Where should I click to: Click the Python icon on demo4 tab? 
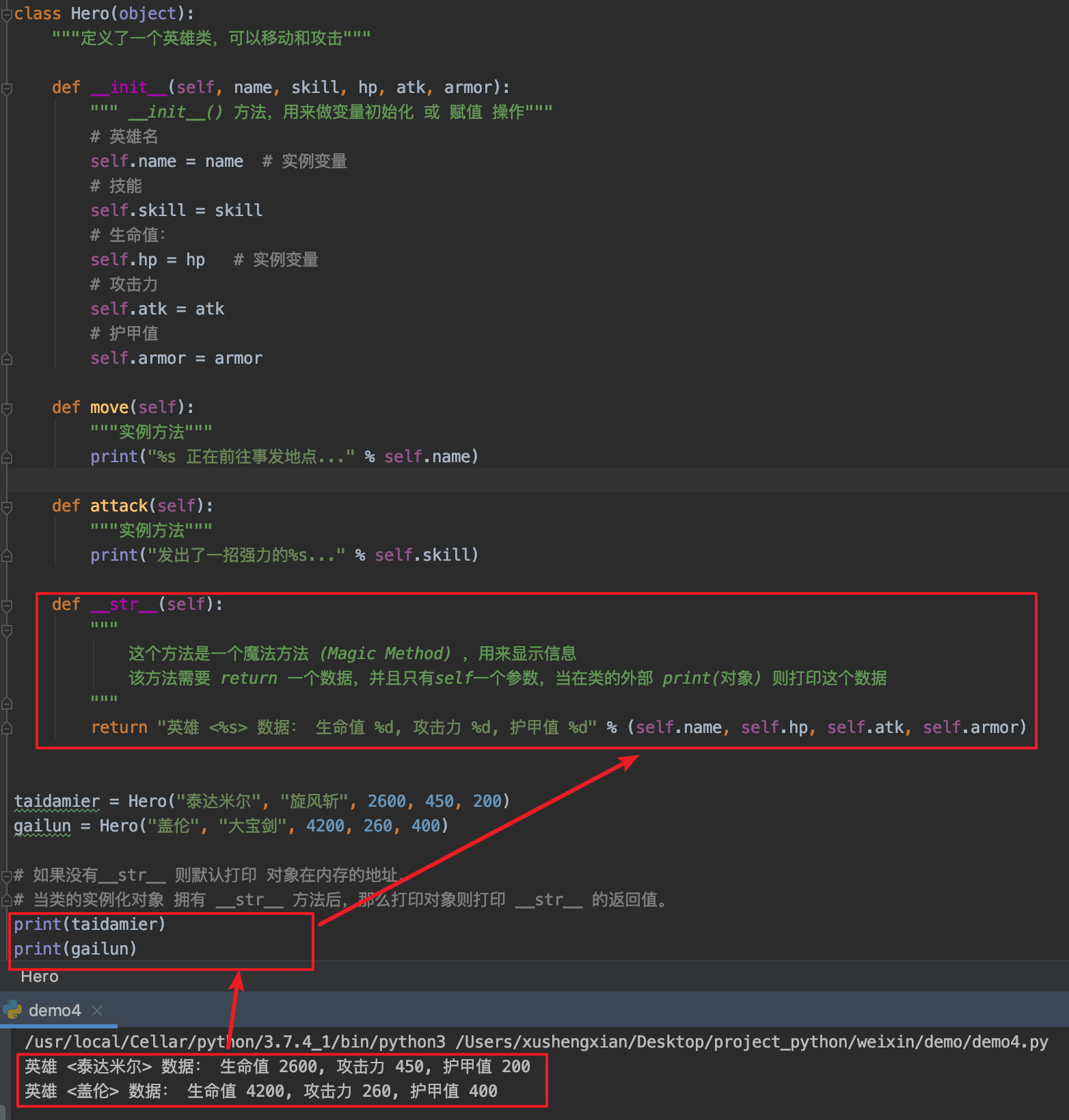tap(12, 1010)
